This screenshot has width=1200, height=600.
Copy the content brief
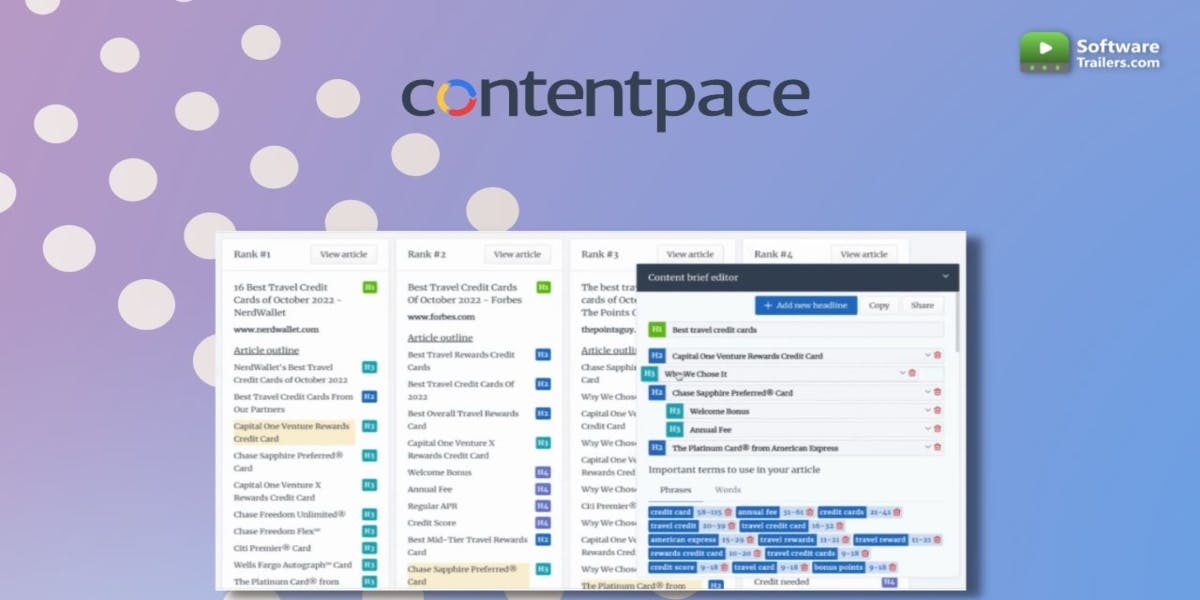click(879, 305)
